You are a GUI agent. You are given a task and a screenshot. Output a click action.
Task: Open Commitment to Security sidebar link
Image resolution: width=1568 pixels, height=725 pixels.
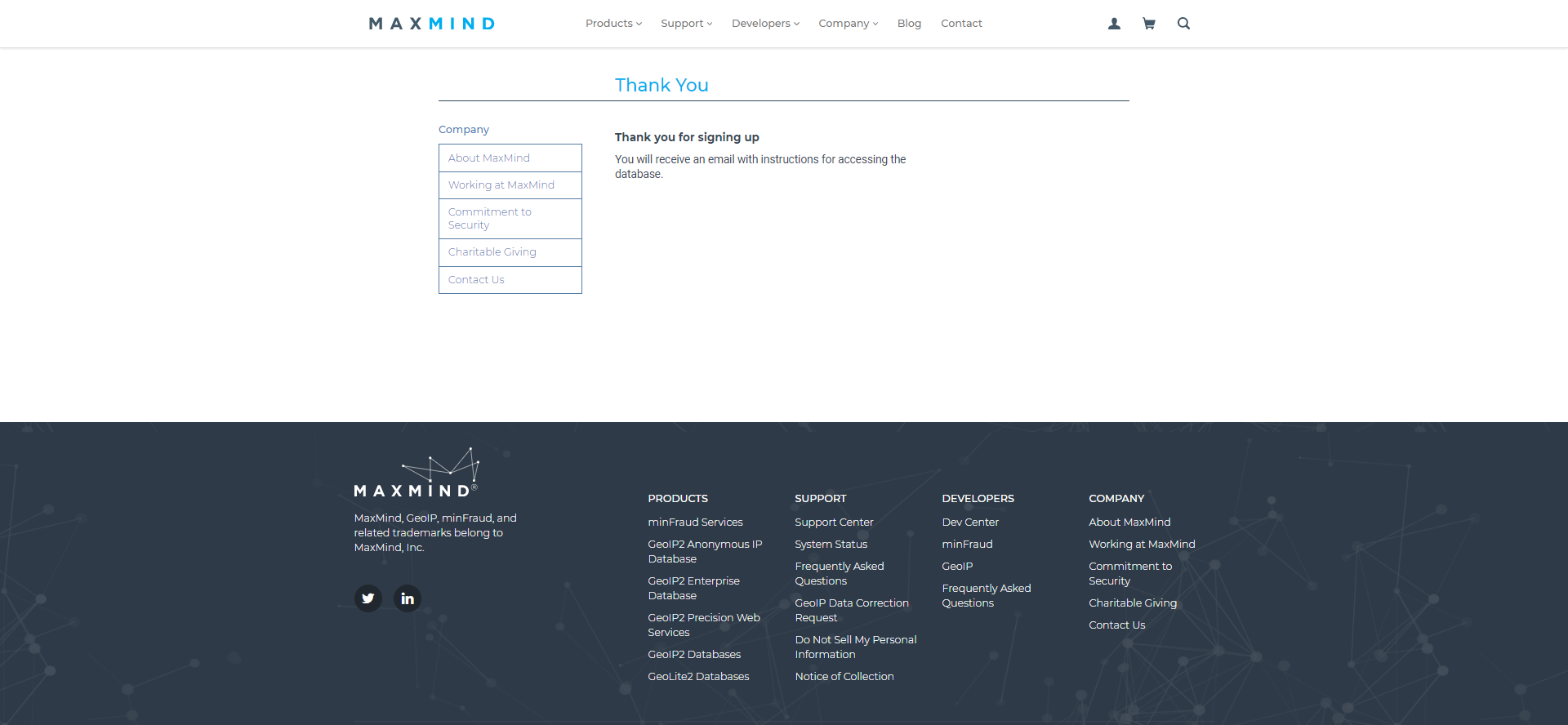pyautogui.click(x=490, y=218)
